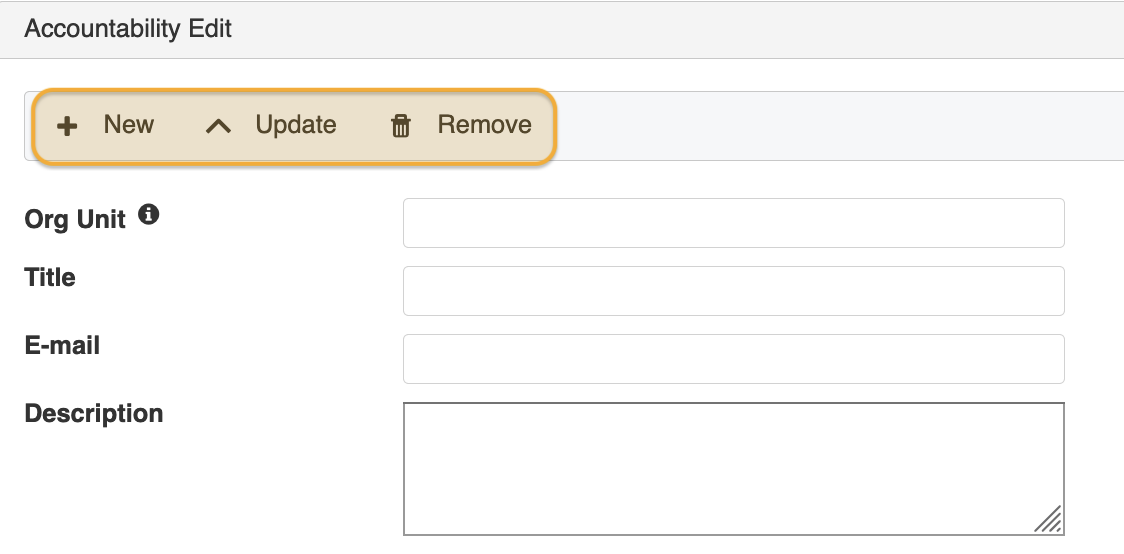Viewport: 1124px width, 554px height.
Task: Focus the Title text field
Action: [733, 291]
